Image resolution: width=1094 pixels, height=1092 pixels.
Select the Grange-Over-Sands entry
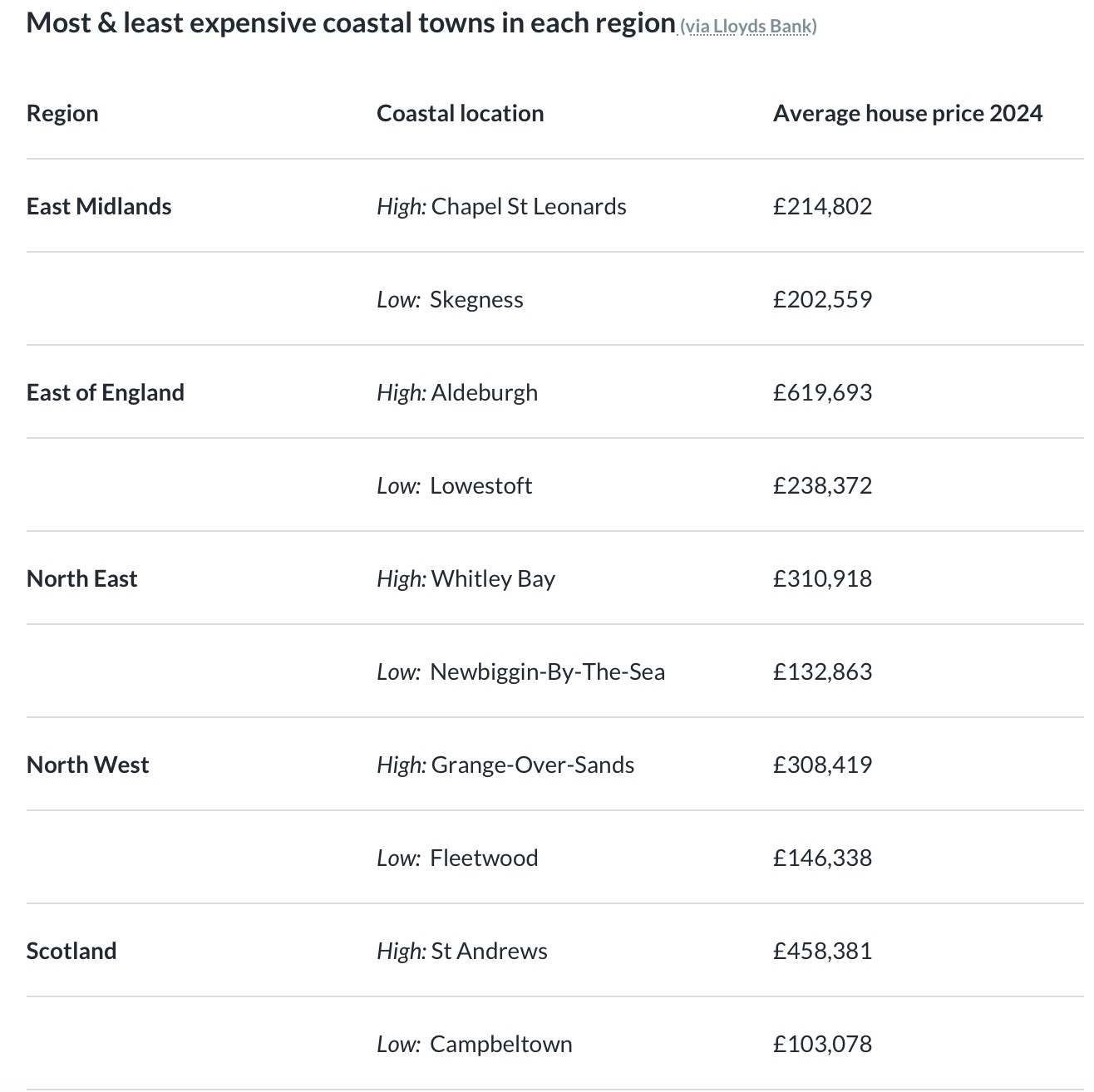pos(532,765)
